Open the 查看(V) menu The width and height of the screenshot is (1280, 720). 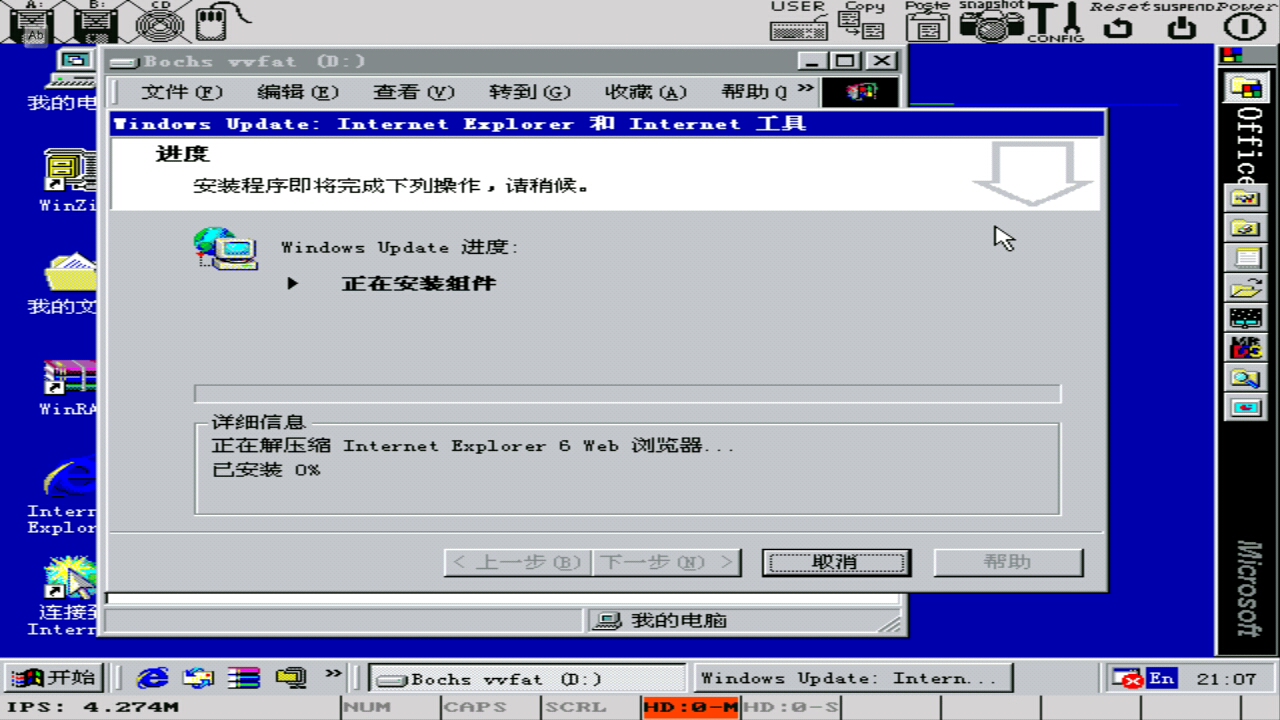point(413,92)
